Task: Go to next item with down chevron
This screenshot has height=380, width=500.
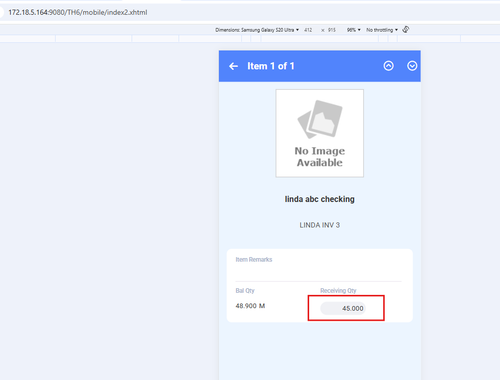Action: 412,66
